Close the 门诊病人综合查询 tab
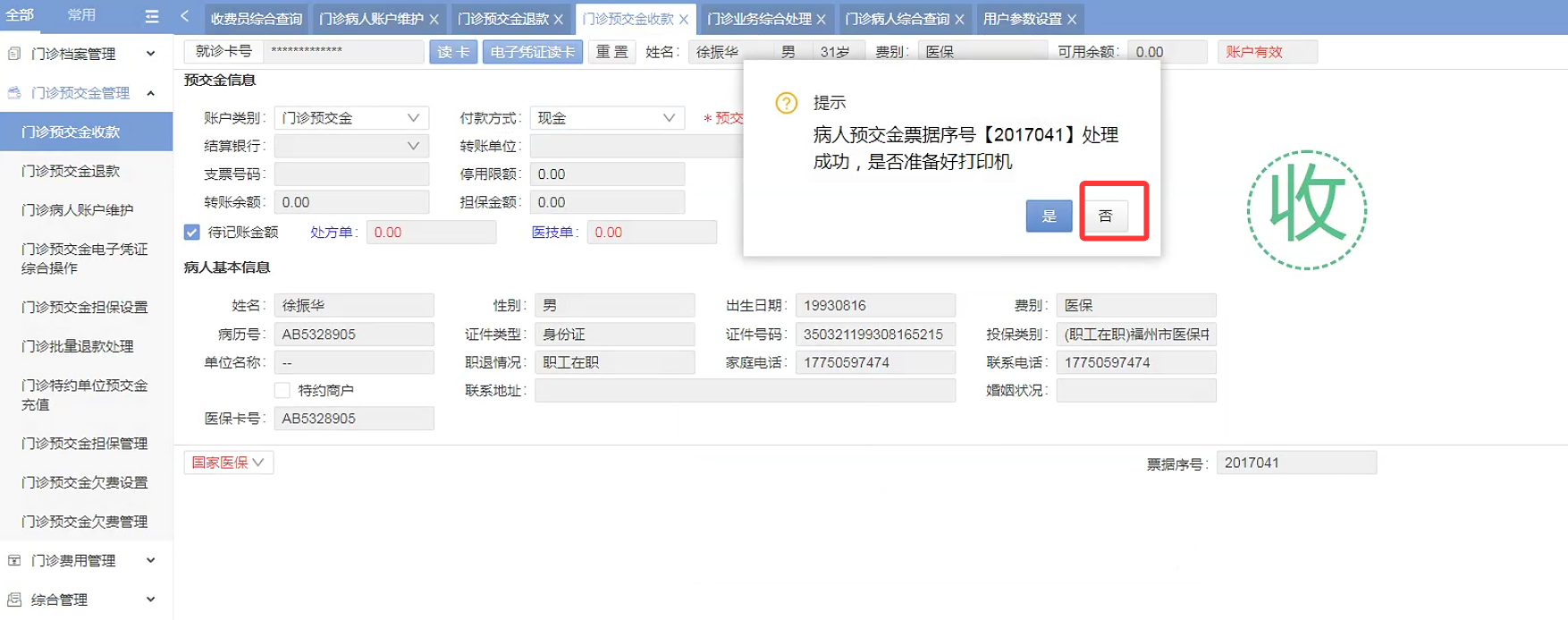The width and height of the screenshot is (1568, 620). tap(960, 19)
